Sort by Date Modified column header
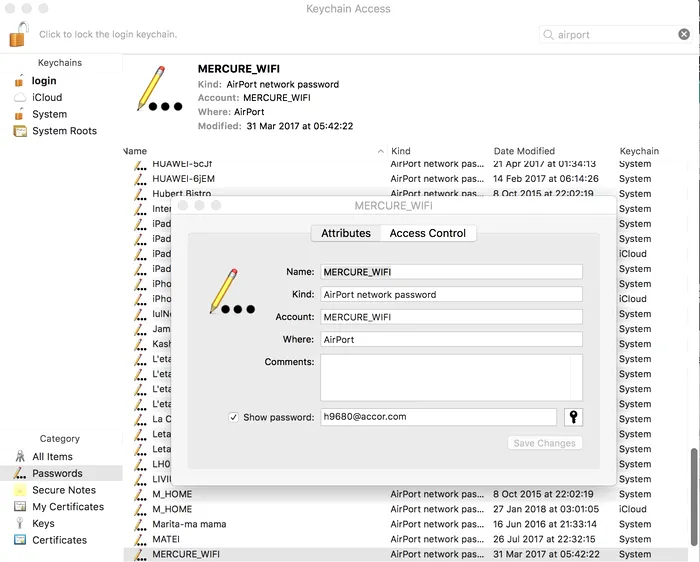 click(524, 151)
